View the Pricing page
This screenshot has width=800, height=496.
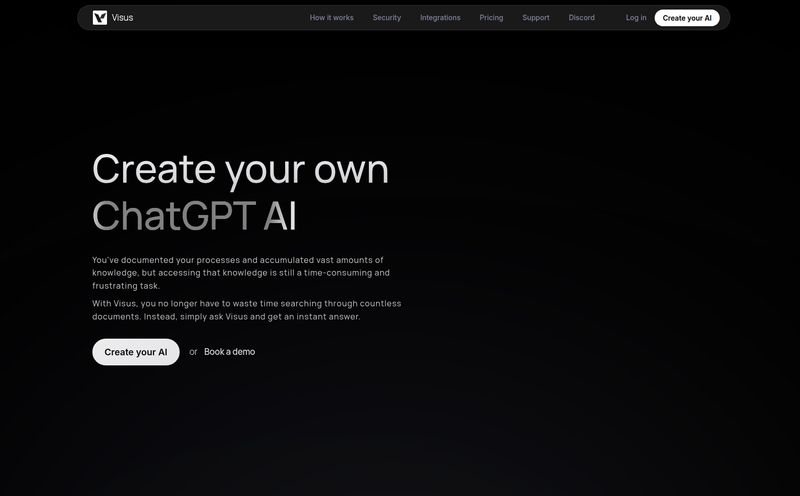pyautogui.click(x=491, y=18)
